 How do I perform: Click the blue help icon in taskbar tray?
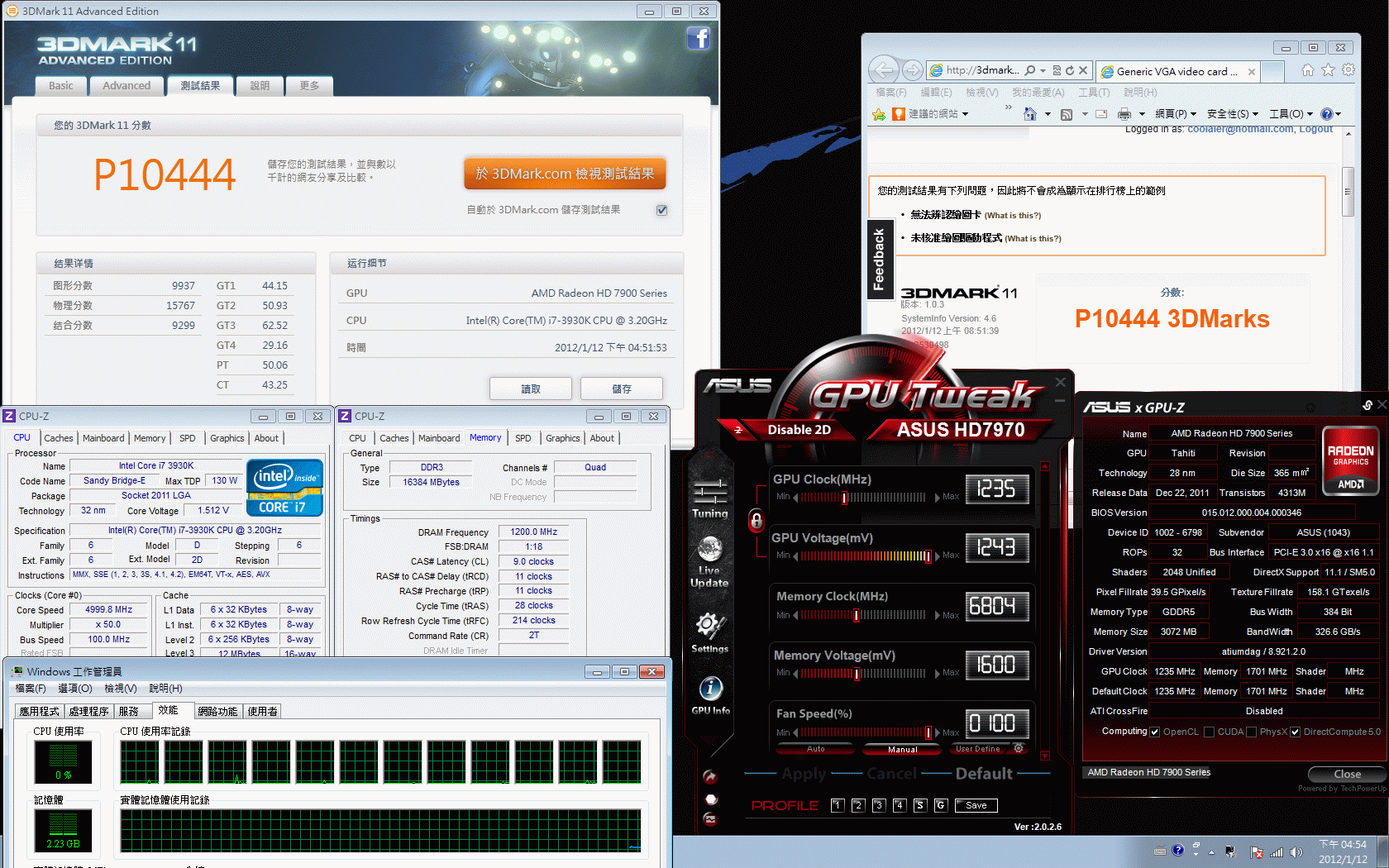point(1177,851)
